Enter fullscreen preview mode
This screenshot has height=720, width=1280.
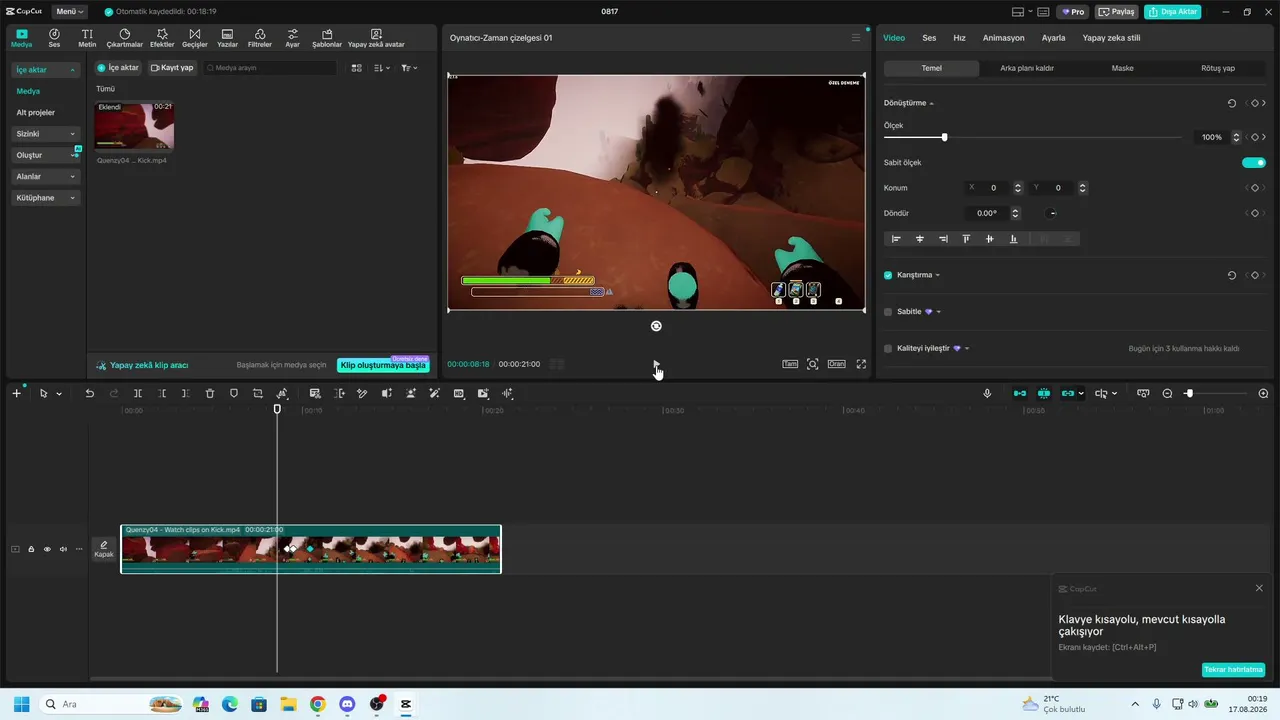click(861, 364)
